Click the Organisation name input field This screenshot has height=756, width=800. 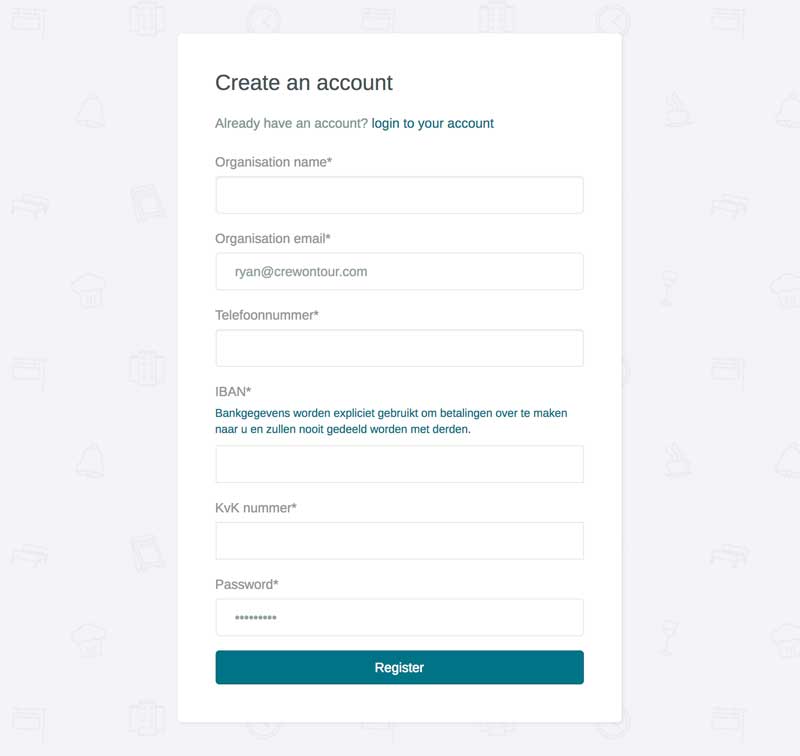[399, 195]
